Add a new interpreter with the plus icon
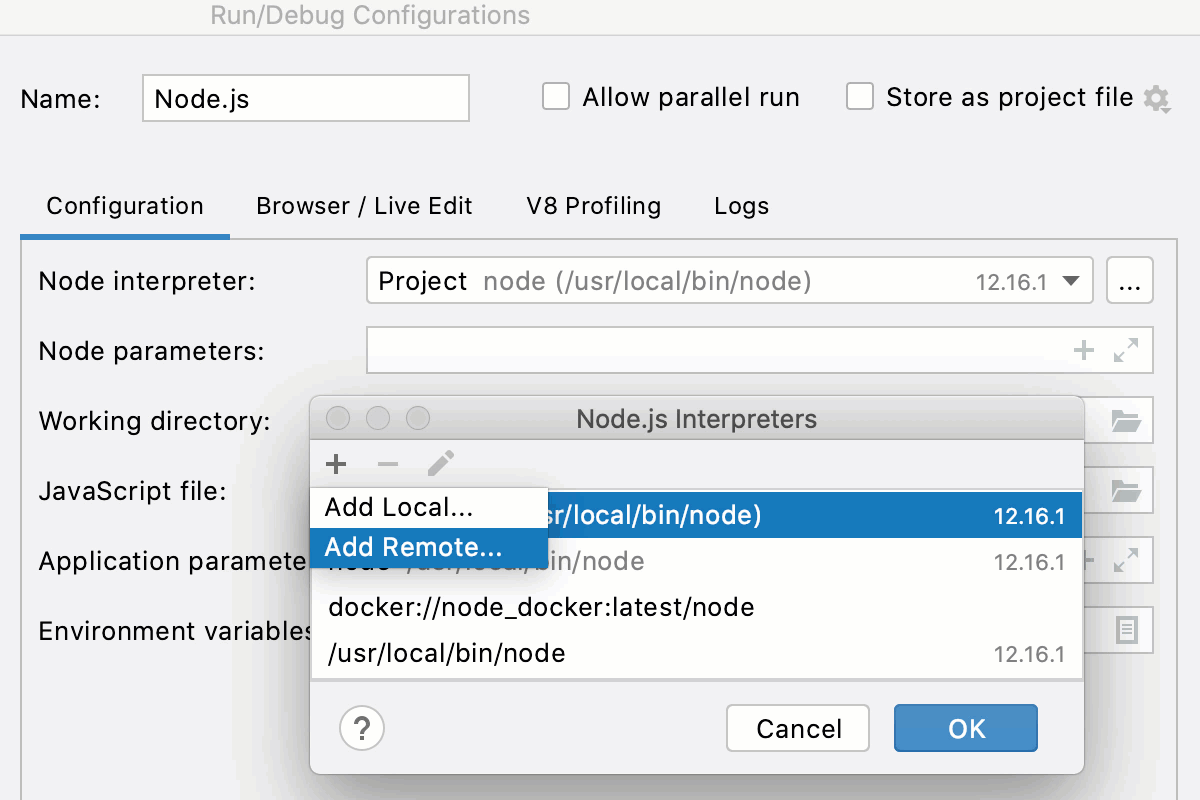The image size is (1200, 800). tap(336, 463)
